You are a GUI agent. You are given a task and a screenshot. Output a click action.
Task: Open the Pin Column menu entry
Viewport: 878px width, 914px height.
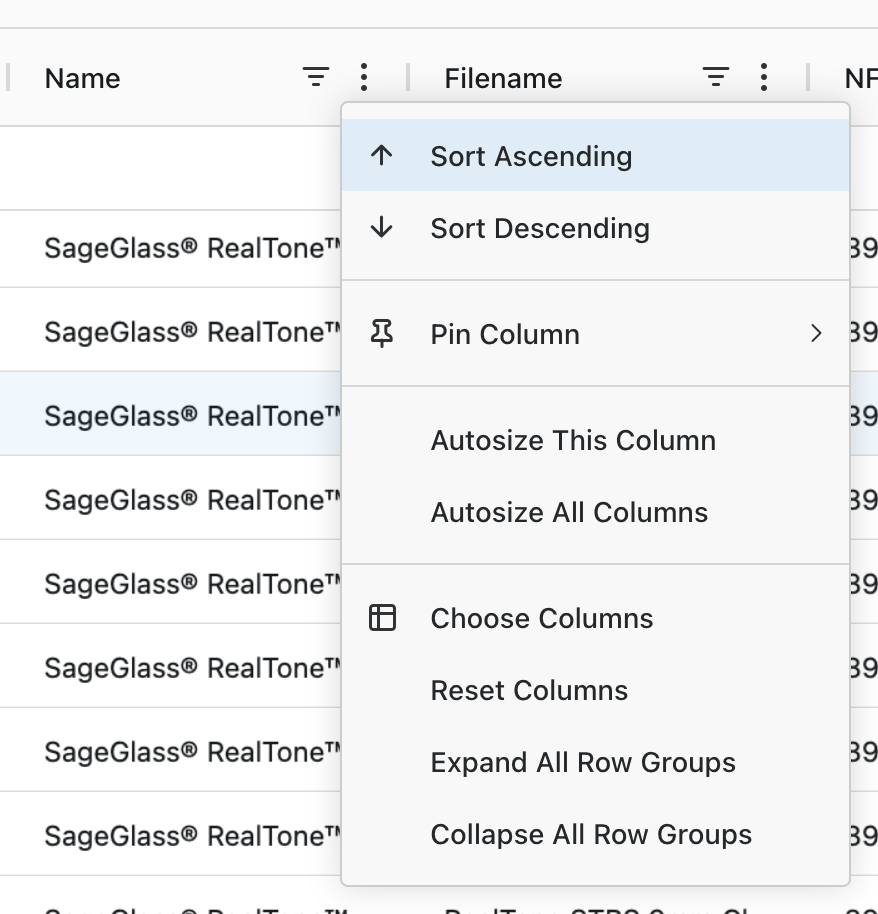click(595, 334)
